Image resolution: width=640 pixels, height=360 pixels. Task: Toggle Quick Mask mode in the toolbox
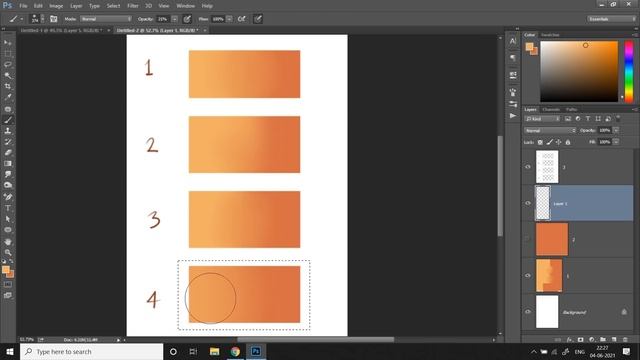pyautogui.click(x=8, y=284)
